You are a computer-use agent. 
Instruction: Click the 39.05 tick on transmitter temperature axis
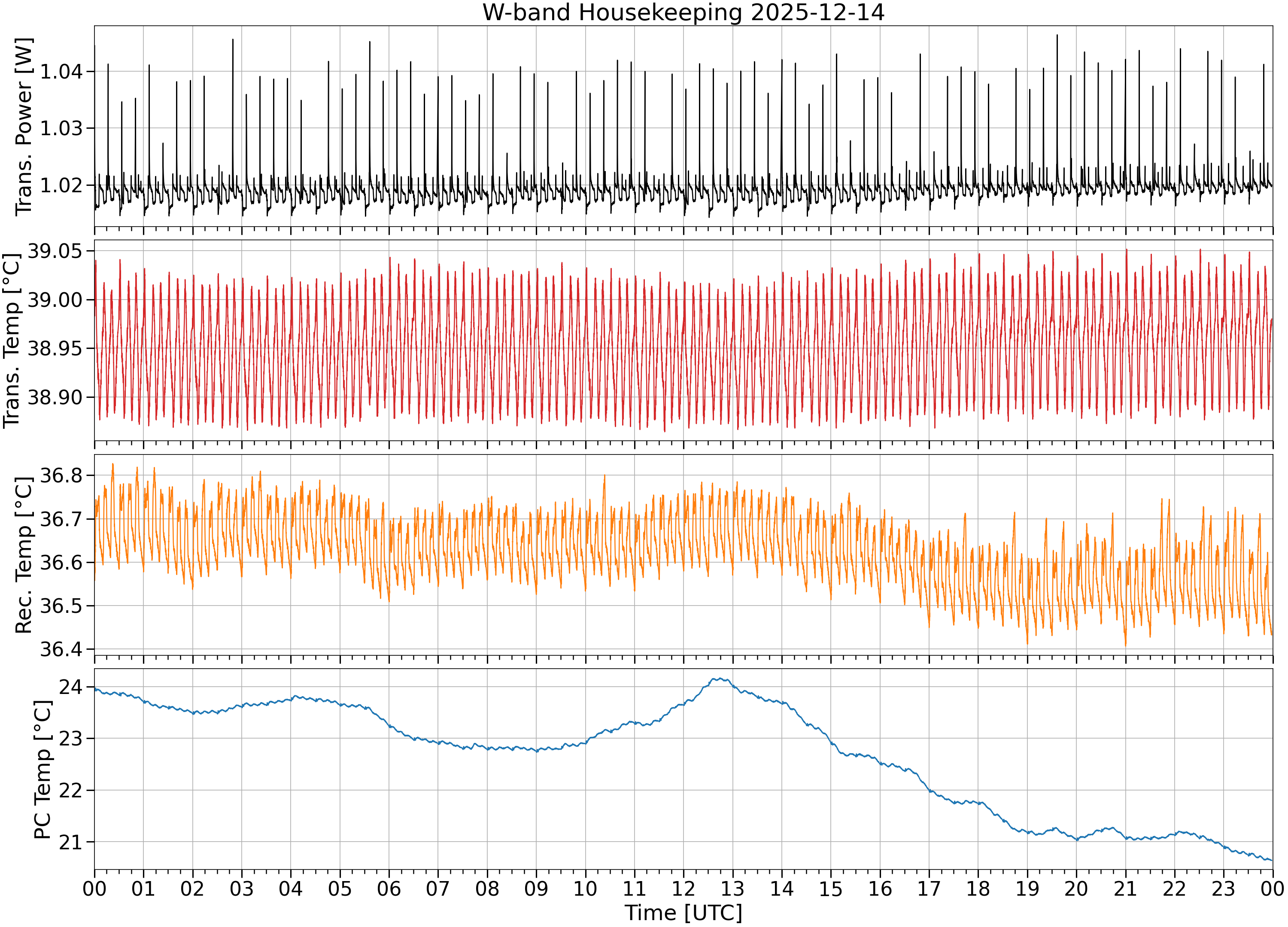tap(55, 251)
